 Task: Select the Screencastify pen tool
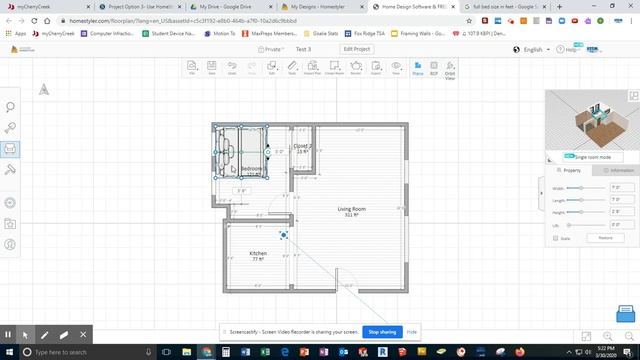(44, 335)
